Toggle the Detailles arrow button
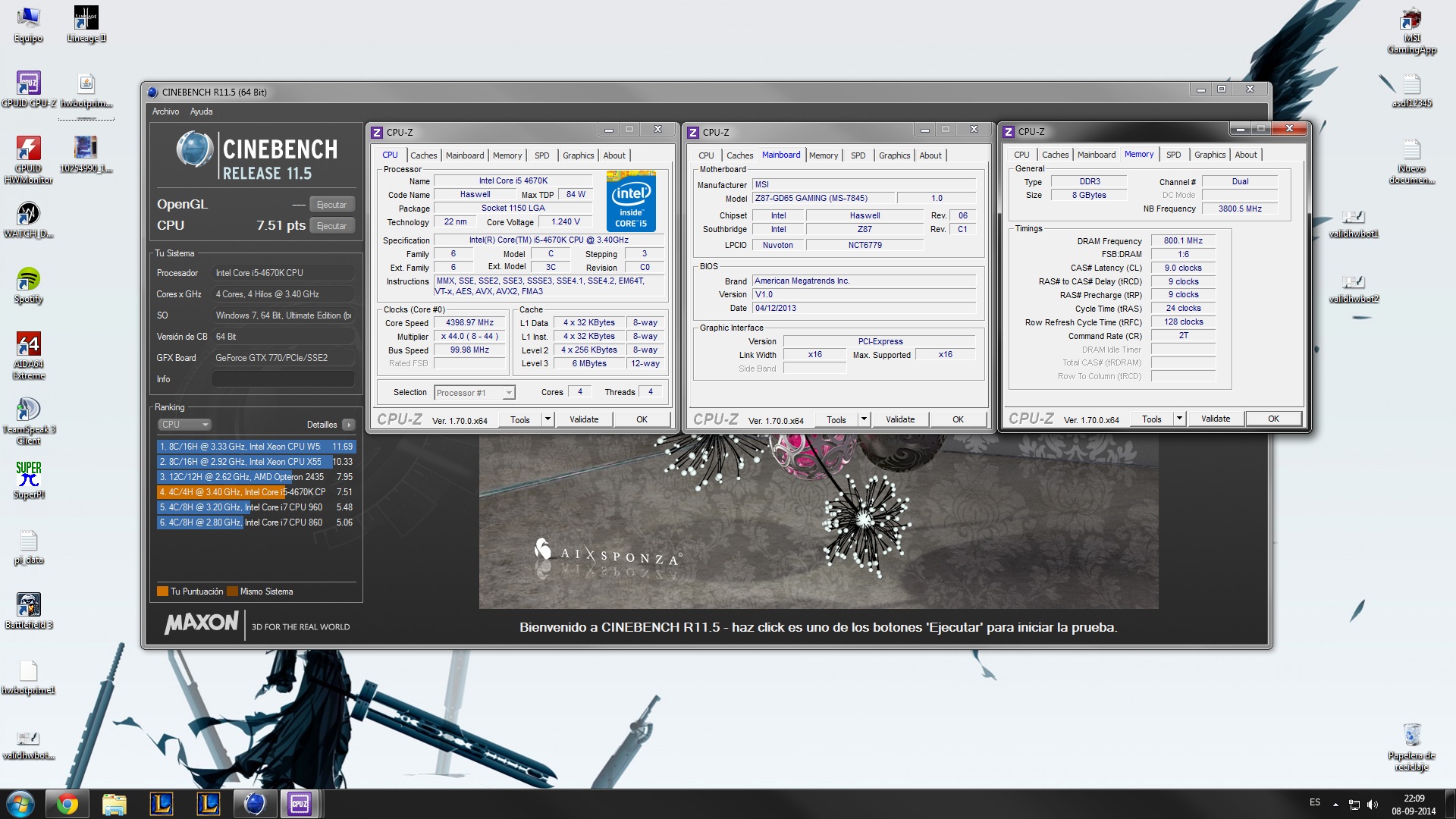The image size is (1456, 819). pos(349,425)
